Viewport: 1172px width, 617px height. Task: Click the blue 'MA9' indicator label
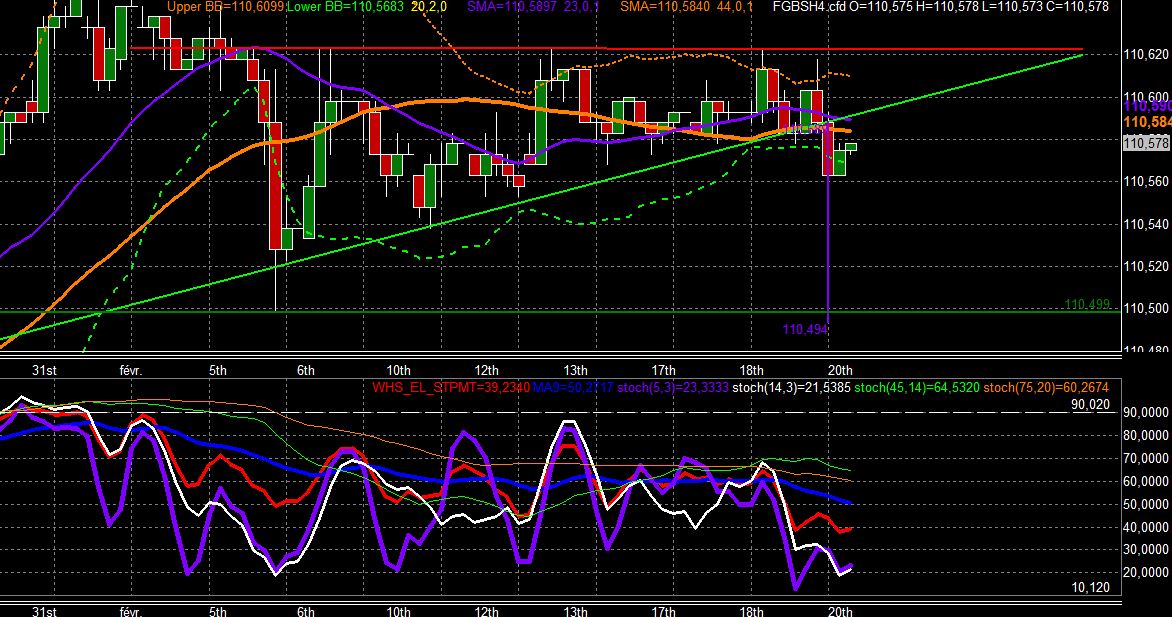(x=574, y=387)
